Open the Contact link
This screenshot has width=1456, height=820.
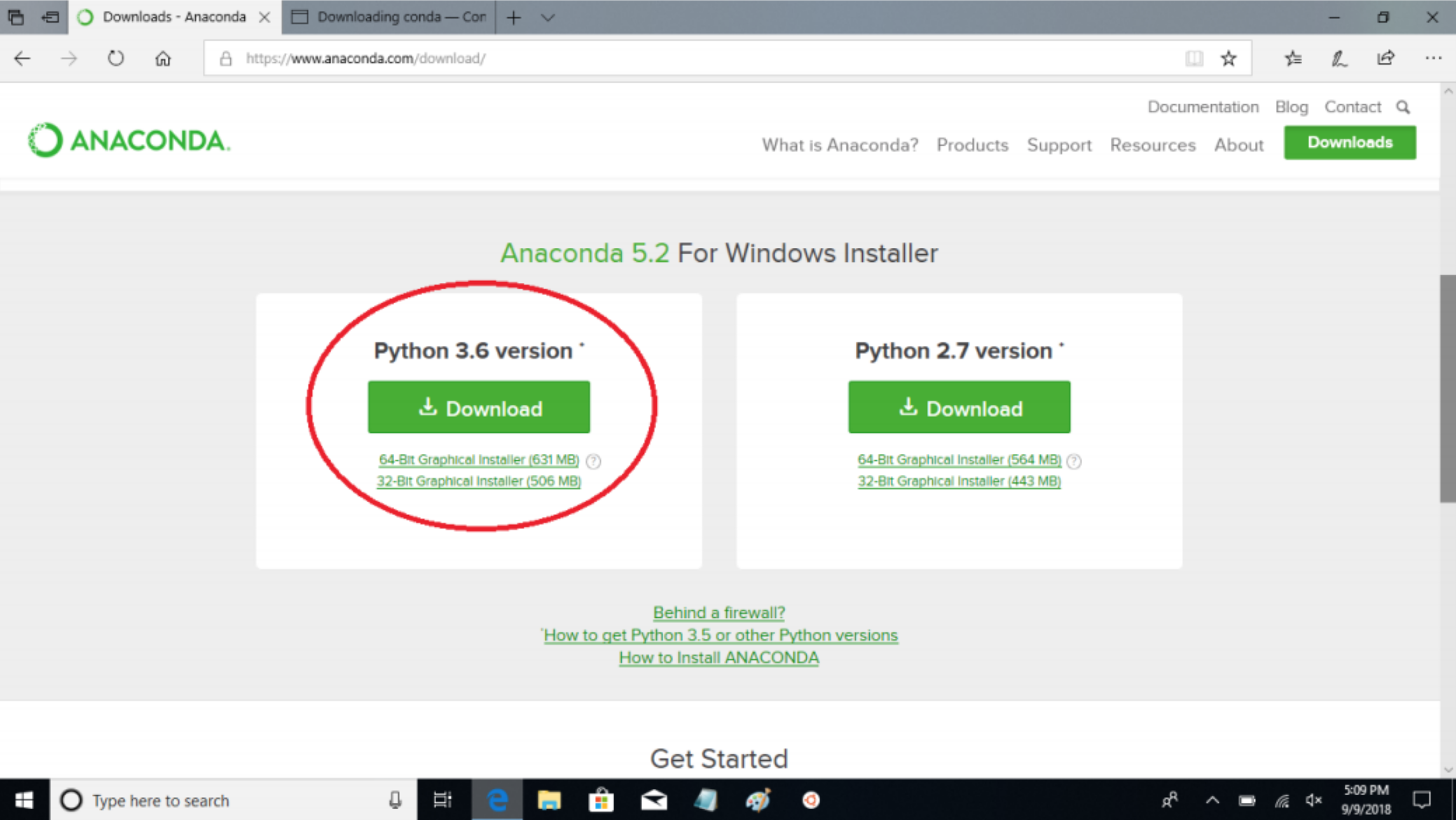pyautogui.click(x=1352, y=107)
